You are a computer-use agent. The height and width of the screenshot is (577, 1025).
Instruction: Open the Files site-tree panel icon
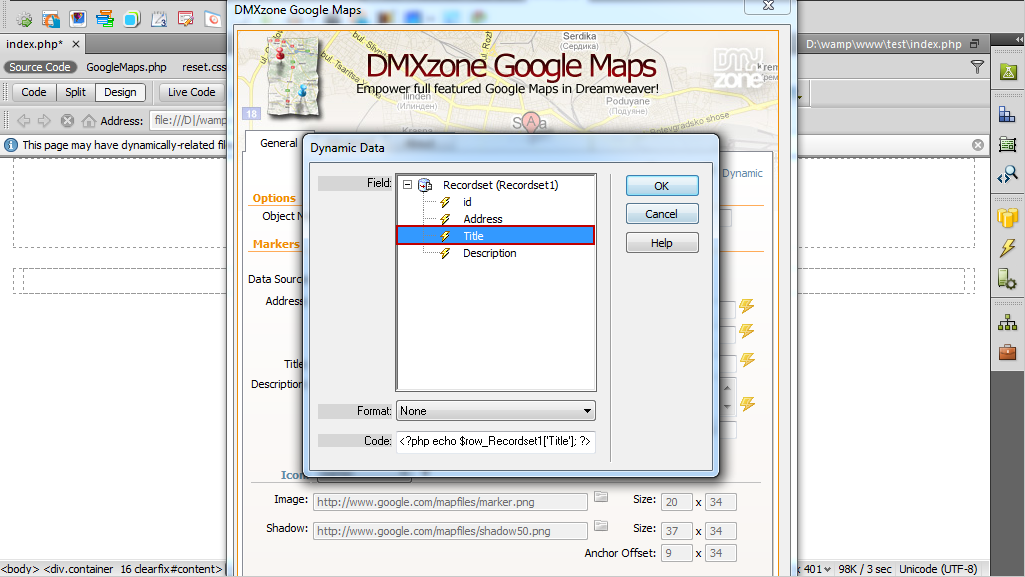point(1007,322)
